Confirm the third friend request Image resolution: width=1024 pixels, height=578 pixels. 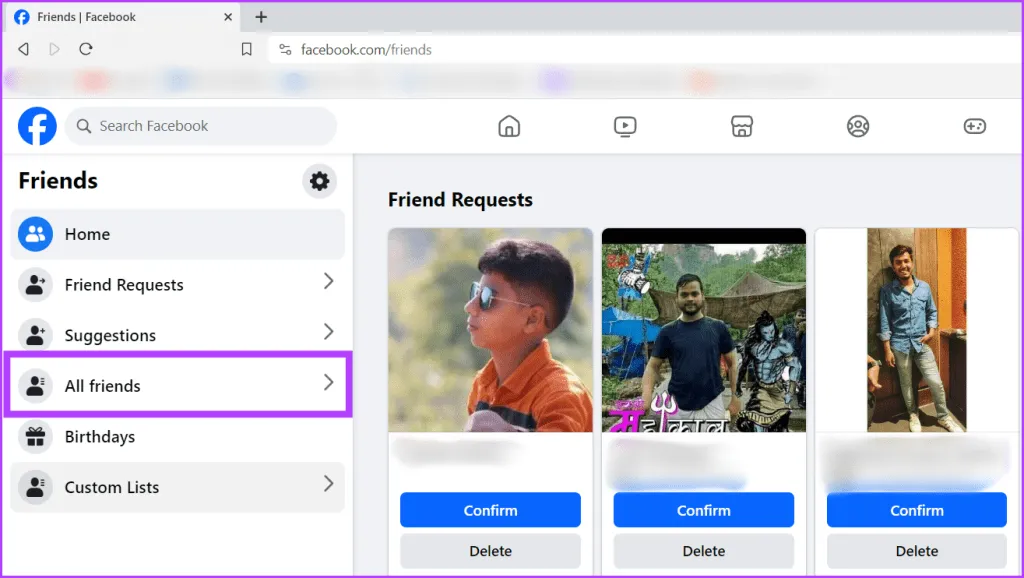tap(916, 510)
